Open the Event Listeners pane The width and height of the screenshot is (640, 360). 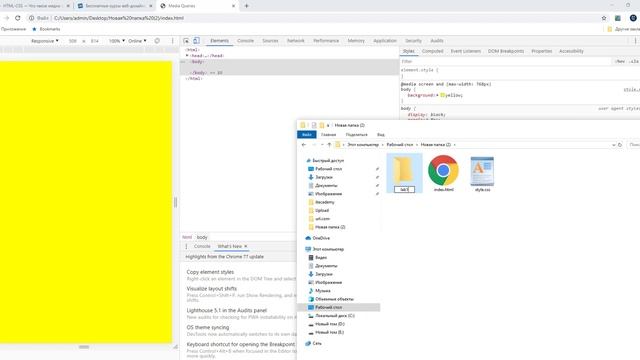(x=466, y=51)
